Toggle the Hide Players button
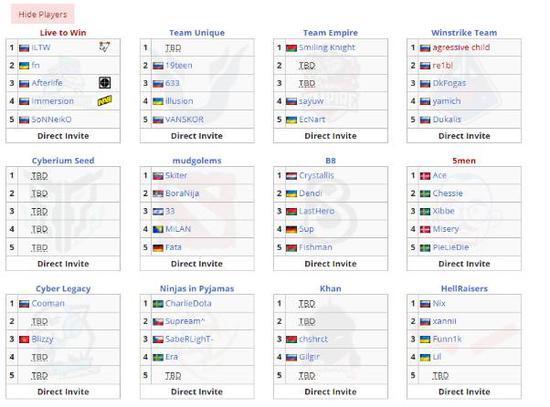The image size is (550, 407). tap(42, 14)
